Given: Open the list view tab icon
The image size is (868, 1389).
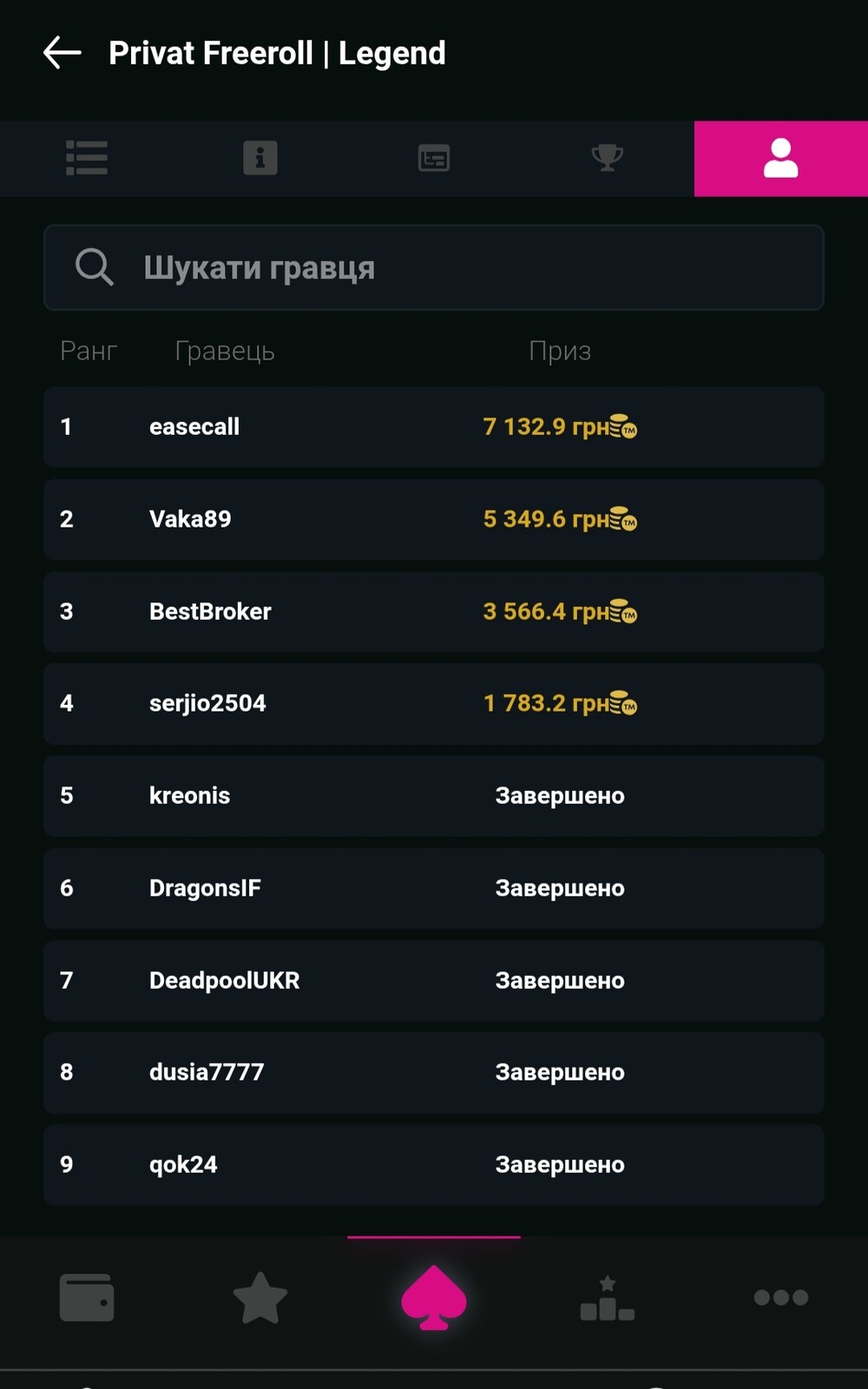Looking at the screenshot, I should [87, 158].
